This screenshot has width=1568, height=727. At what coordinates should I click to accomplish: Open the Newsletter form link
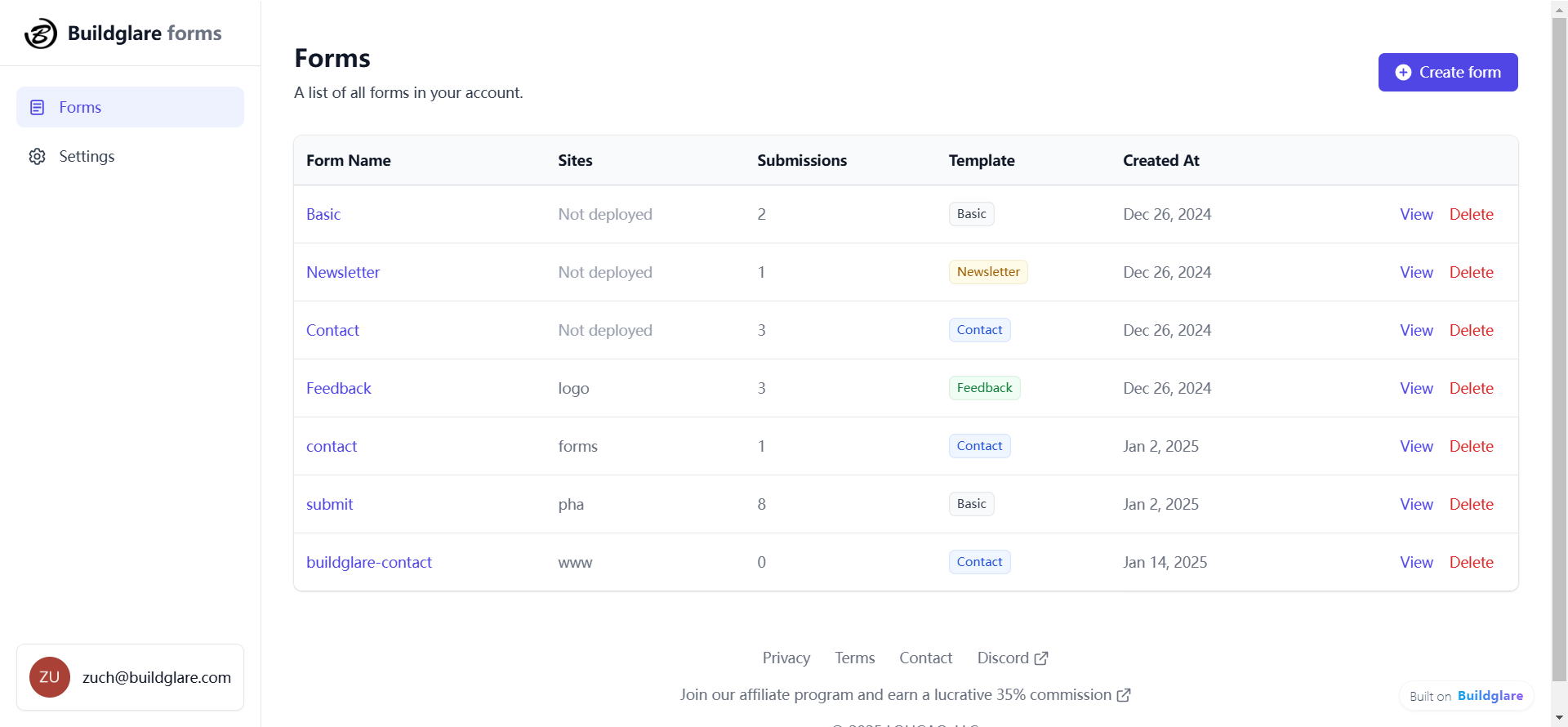tap(343, 273)
